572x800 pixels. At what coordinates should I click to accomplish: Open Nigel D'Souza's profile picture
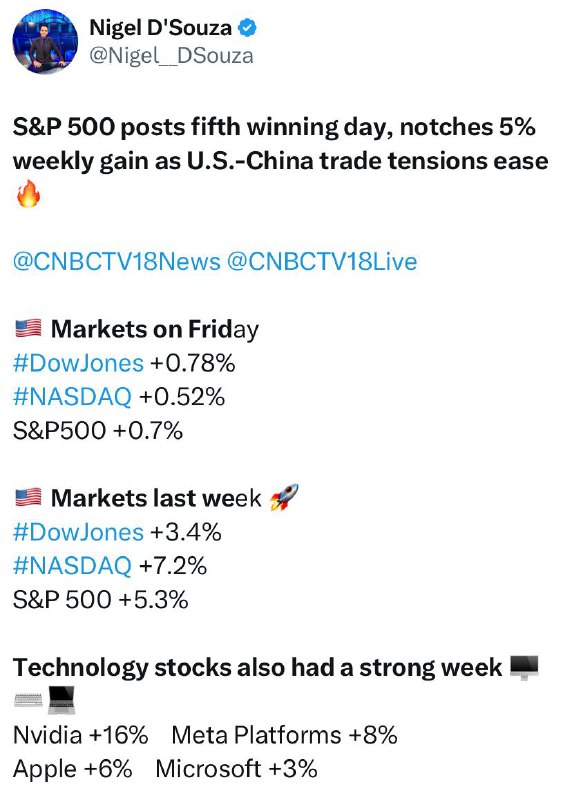(45, 41)
